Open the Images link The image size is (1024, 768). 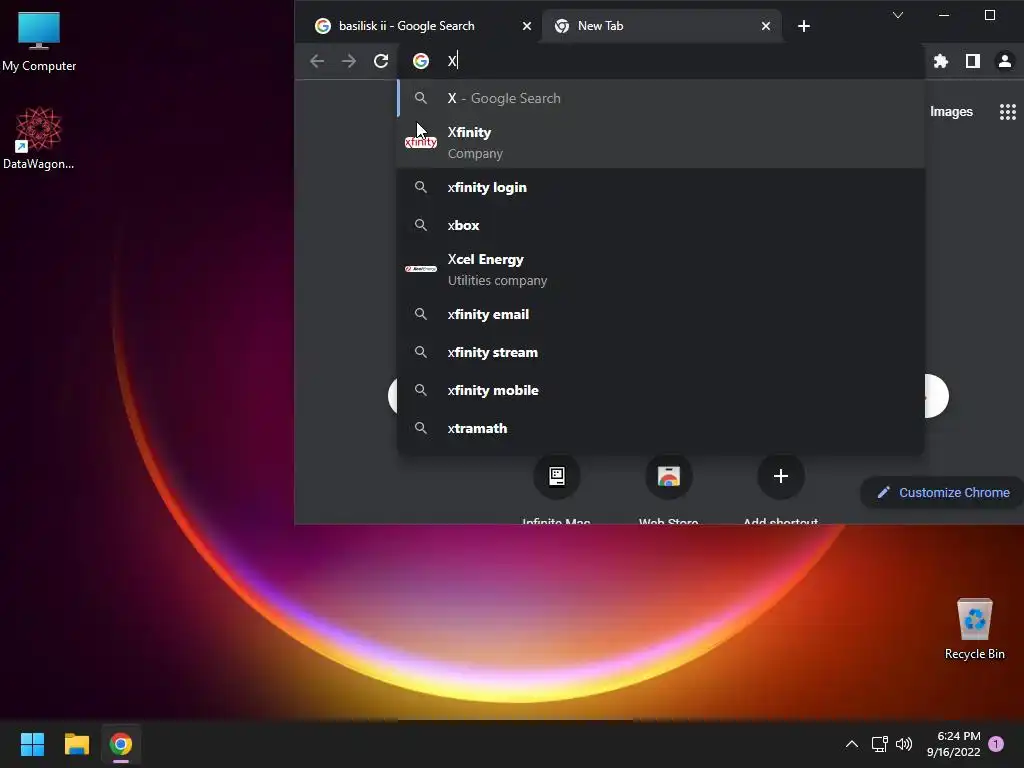pyautogui.click(x=951, y=112)
